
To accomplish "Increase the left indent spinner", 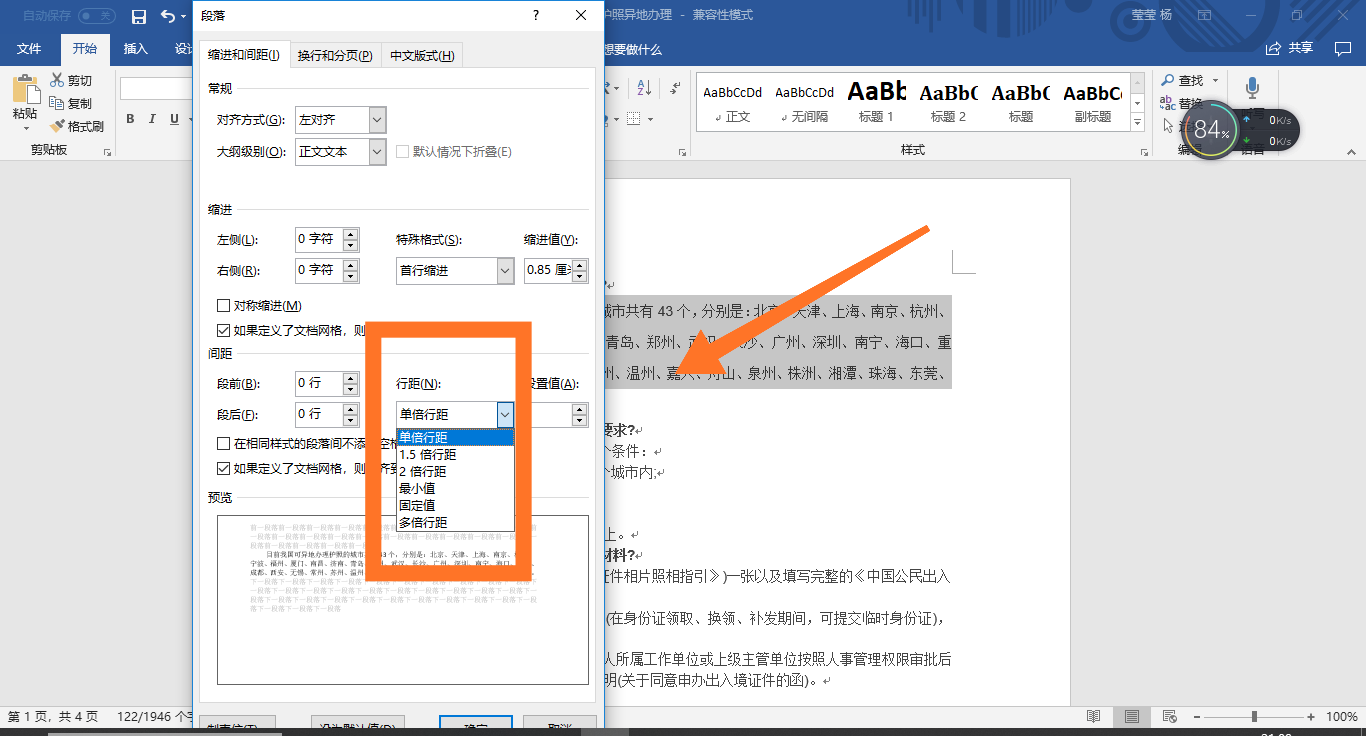I will tap(350, 235).
